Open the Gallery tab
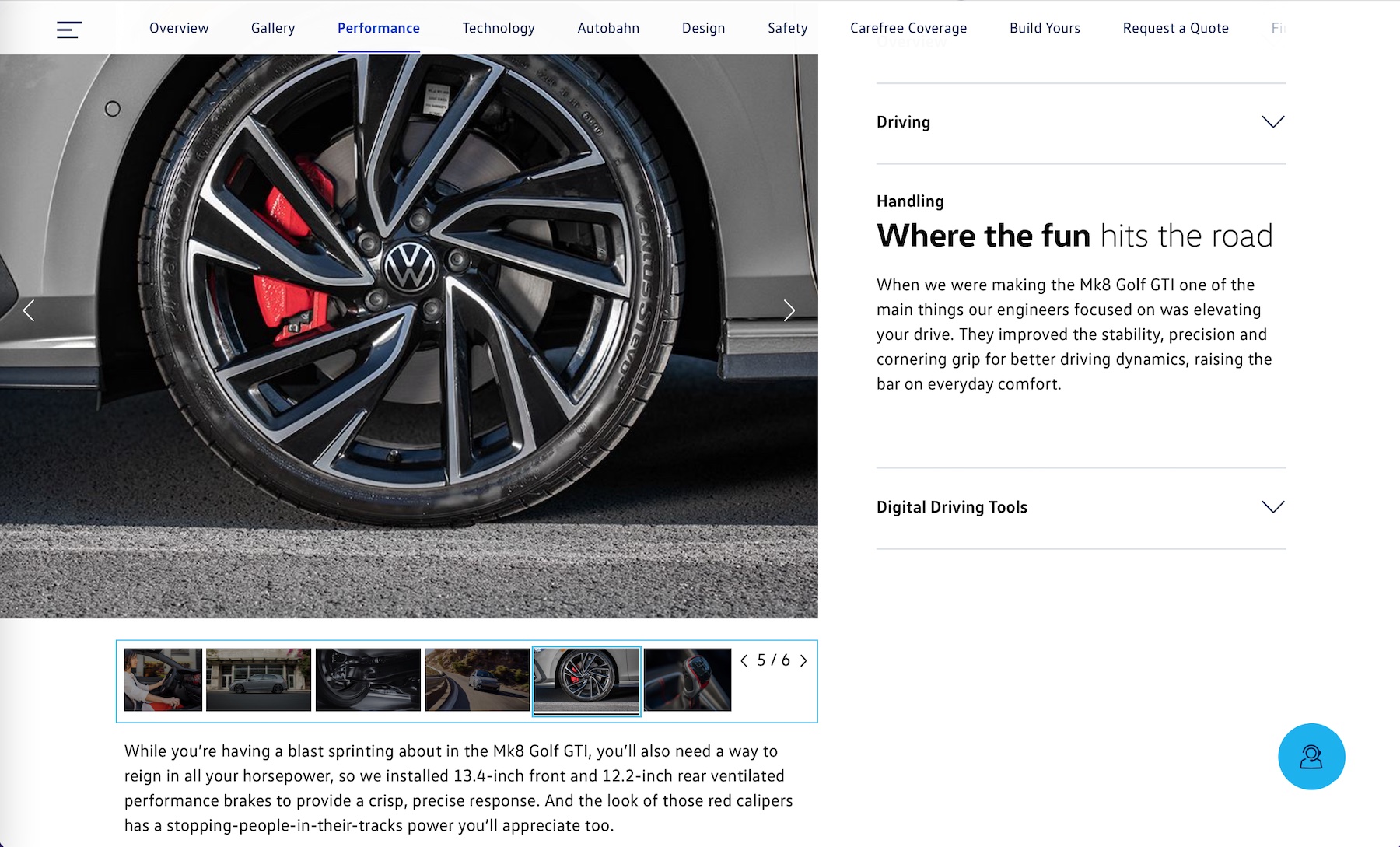This screenshot has width=1400, height=847. coord(273,28)
